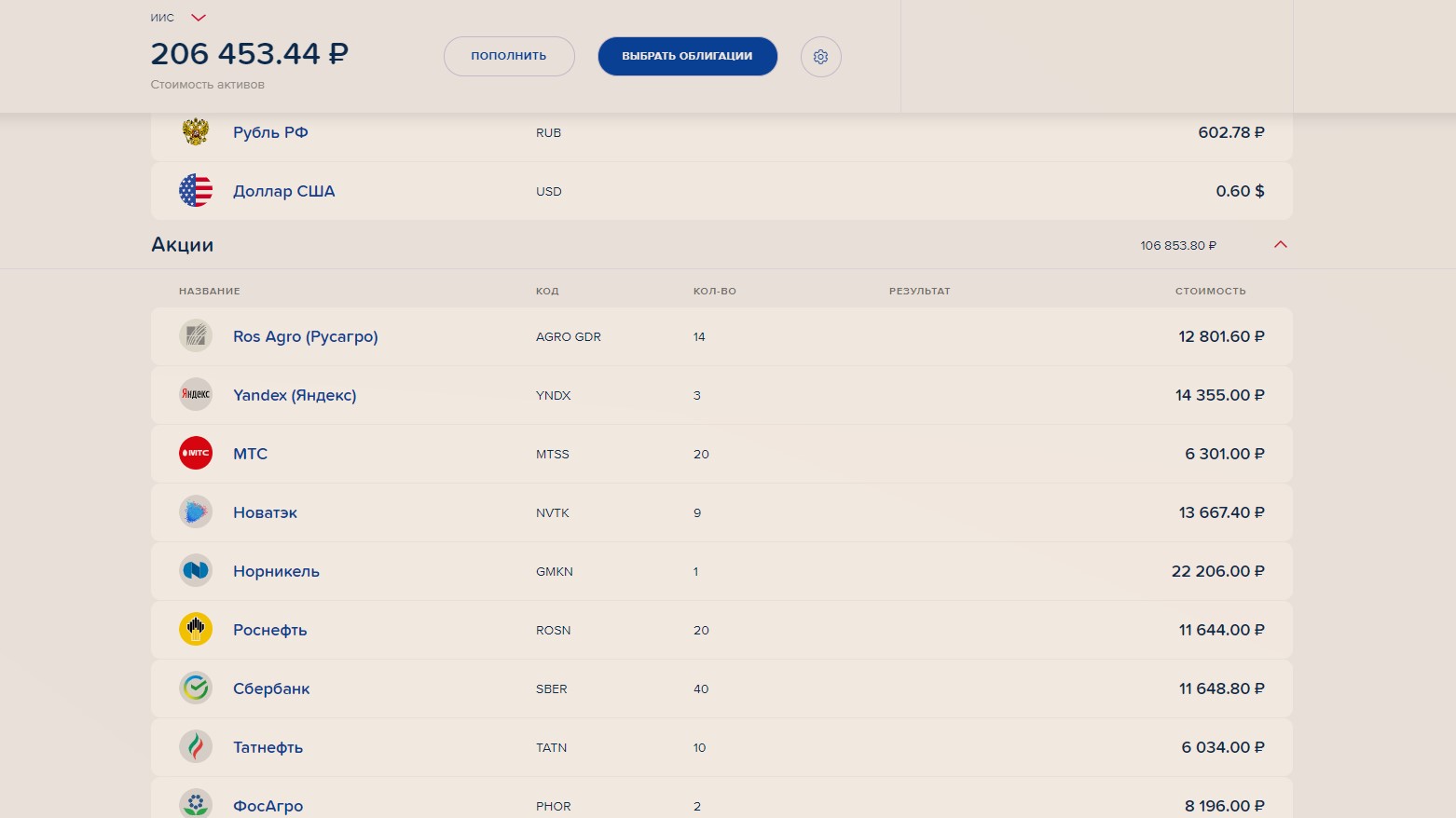Click the 602.78 ₽ ruble balance
Viewport: 1456px width, 818px height.
pyautogui.click(x=1231, y=132)
